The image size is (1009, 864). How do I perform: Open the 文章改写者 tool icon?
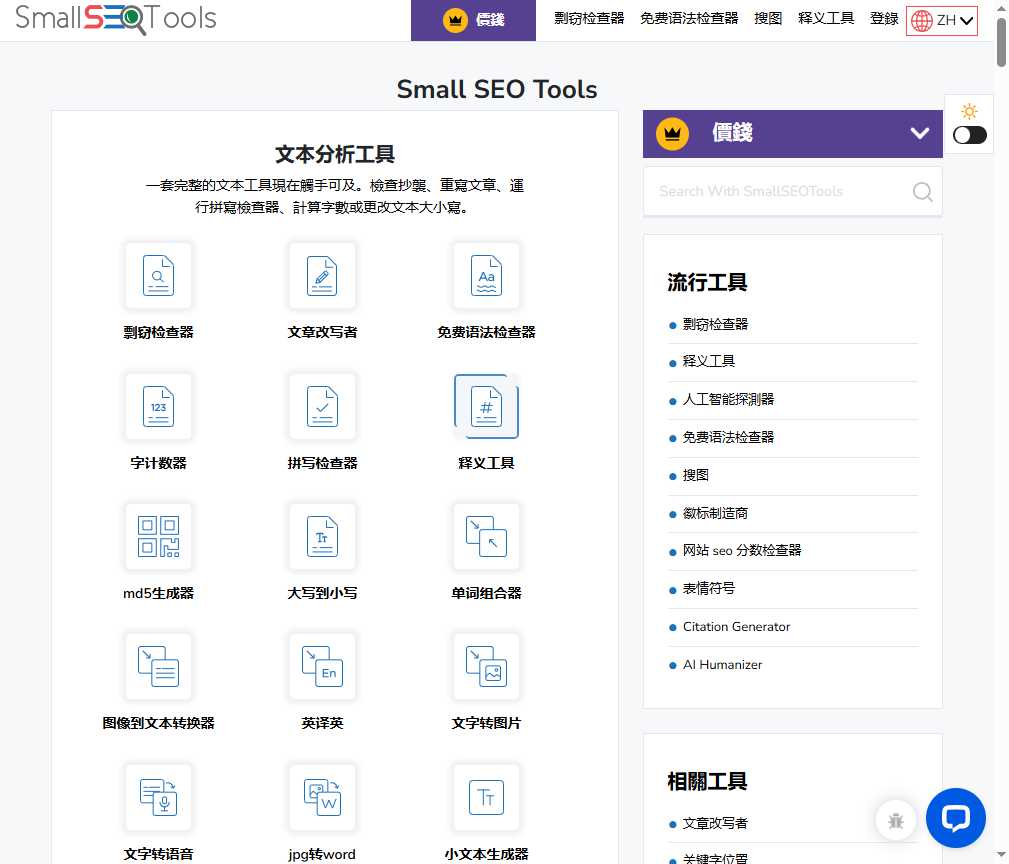(x=322, y=276)
